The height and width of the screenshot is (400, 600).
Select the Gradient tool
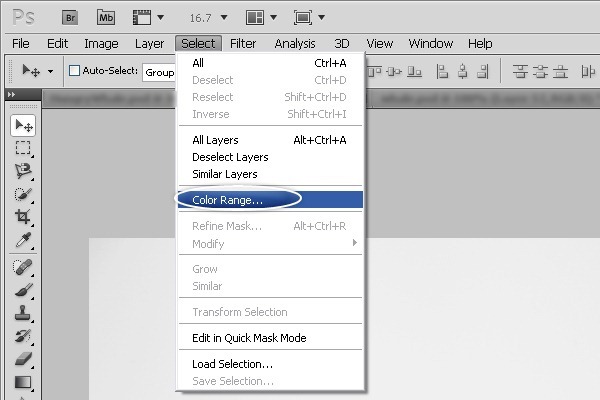(23, 382)
